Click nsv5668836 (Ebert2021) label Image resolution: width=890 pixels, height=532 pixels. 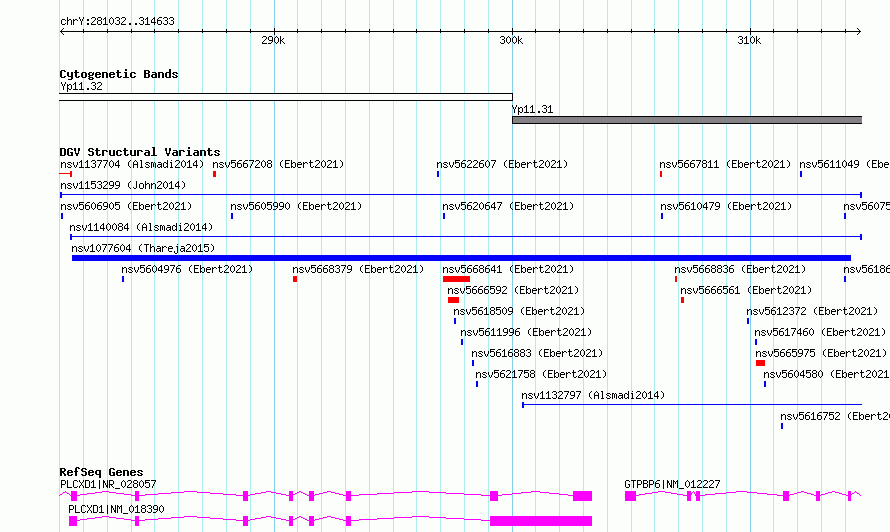tap(740, 269)
